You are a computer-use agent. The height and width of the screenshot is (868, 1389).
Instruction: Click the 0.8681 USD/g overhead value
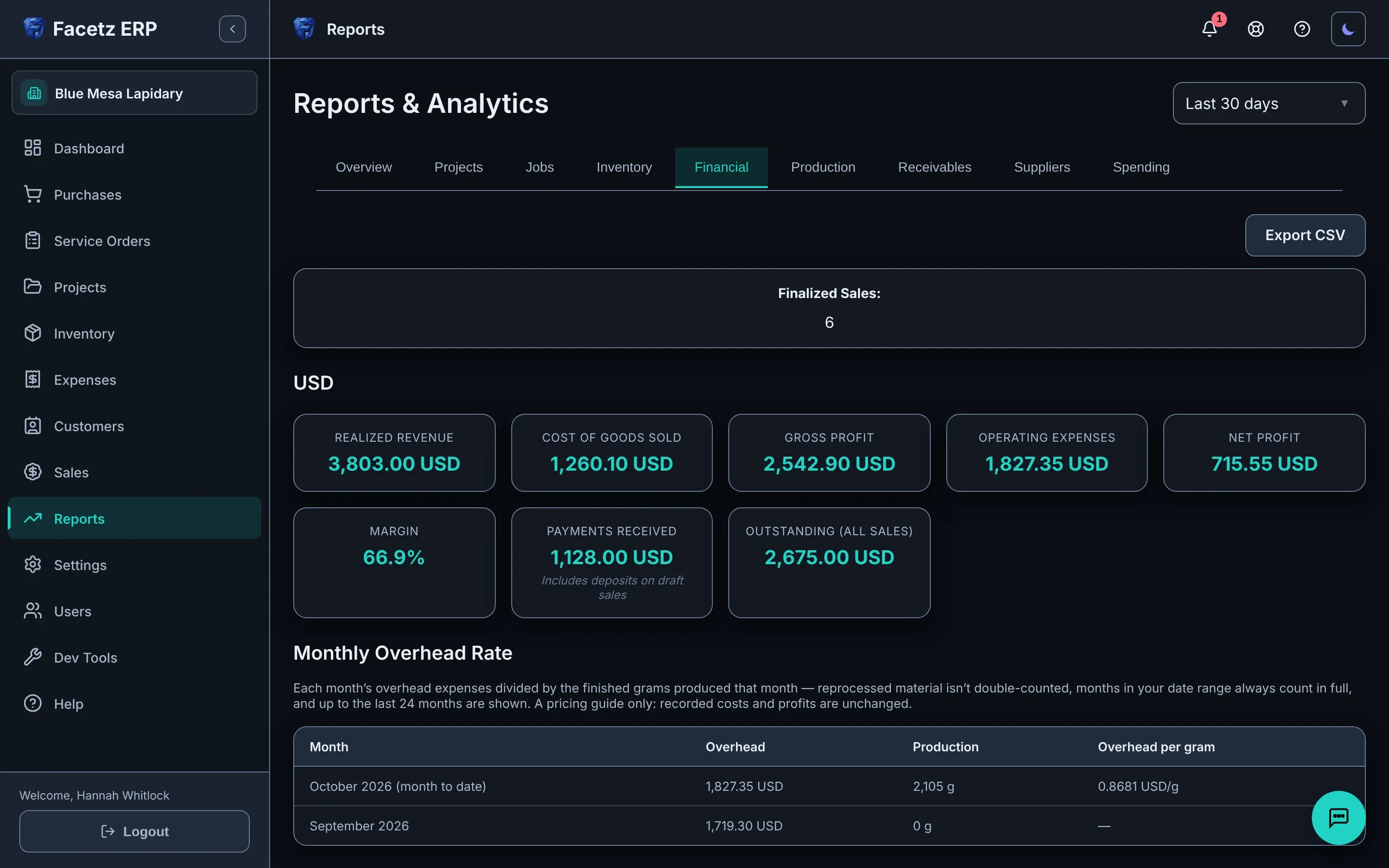1138,787
